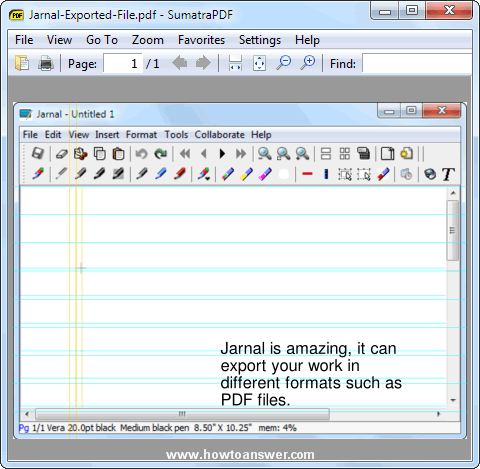The width and height of the screenshot is (480, 469).
Task: Open the Zoom menu
Action: [148, 40]
